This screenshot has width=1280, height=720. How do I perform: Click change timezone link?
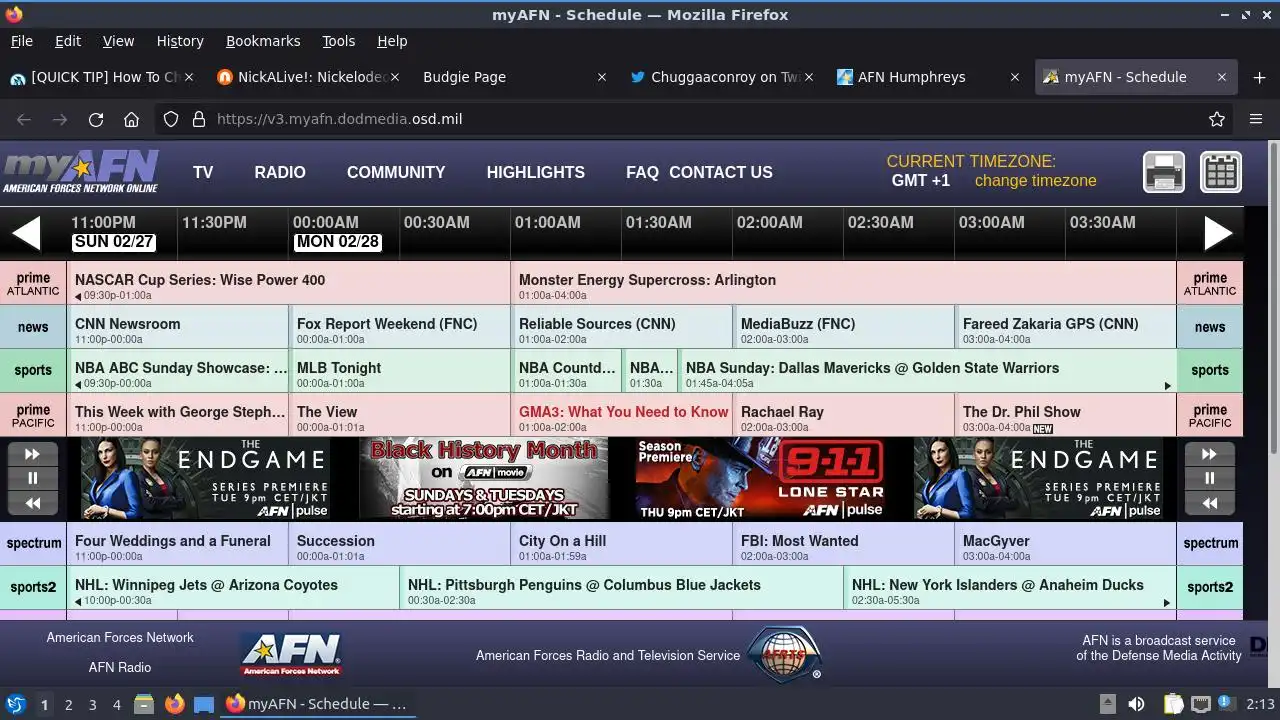[1035, 181]
